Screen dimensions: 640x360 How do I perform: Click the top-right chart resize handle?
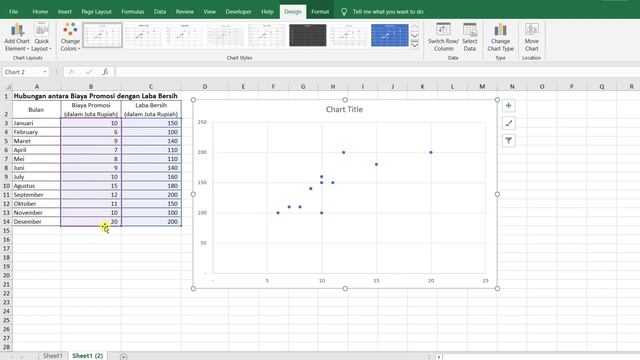pos(497,100)
